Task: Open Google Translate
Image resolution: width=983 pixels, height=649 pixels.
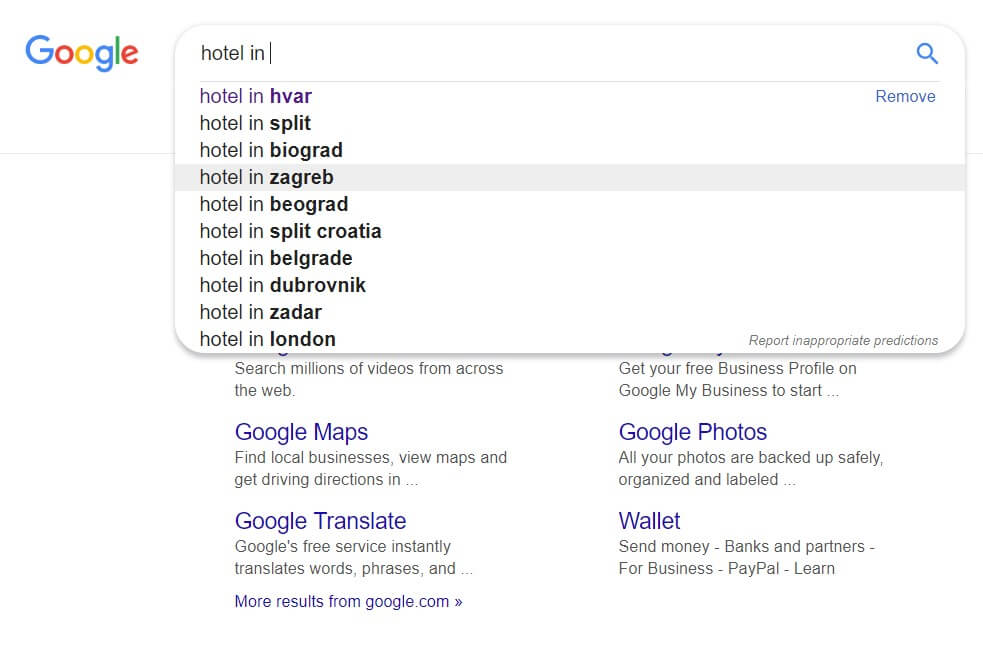Action: 320,521
